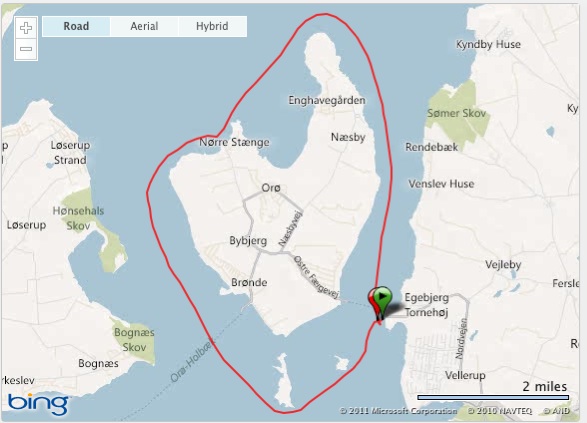Click the Orø-Holbæk ferry route label

click(x=192, y=360)
